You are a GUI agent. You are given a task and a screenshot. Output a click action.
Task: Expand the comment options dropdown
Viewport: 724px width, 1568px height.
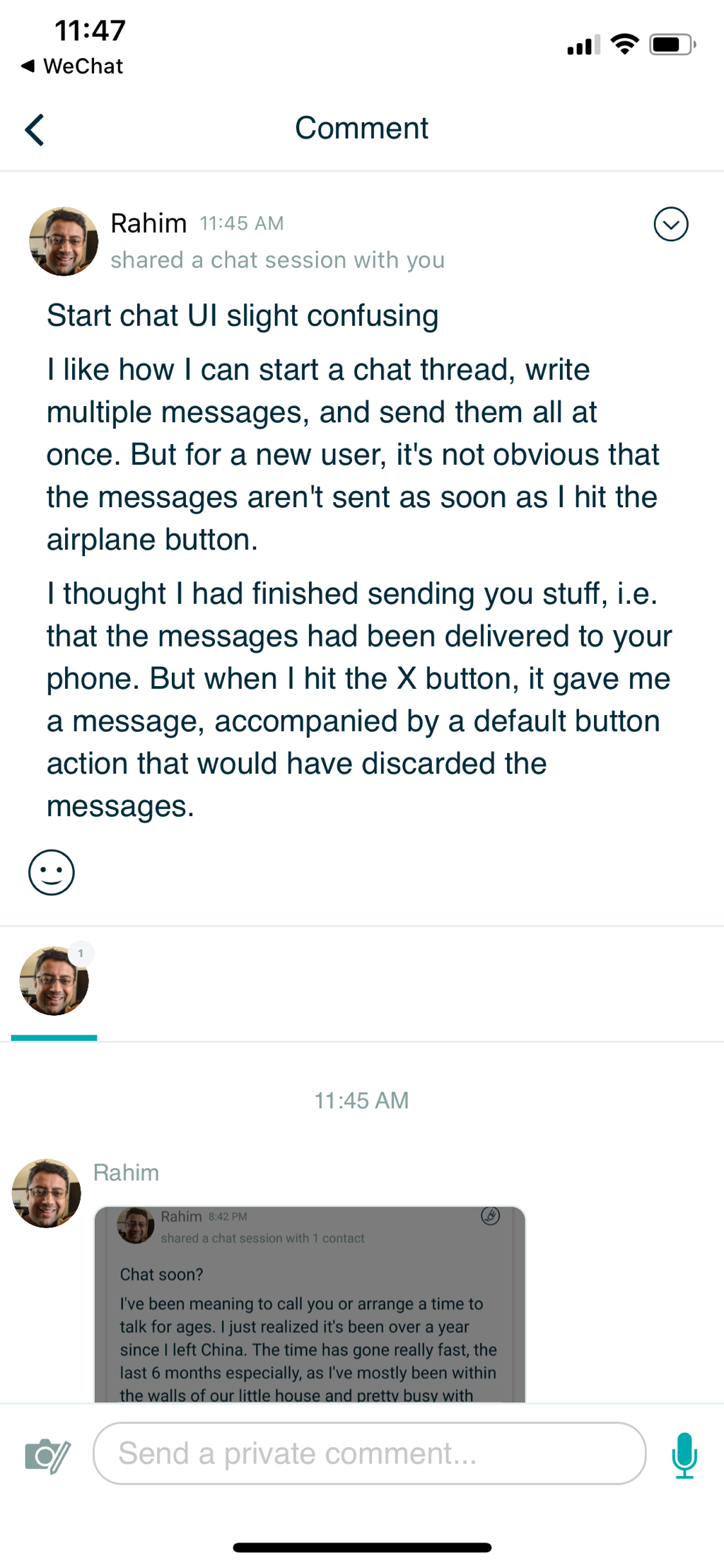(670, 224)
